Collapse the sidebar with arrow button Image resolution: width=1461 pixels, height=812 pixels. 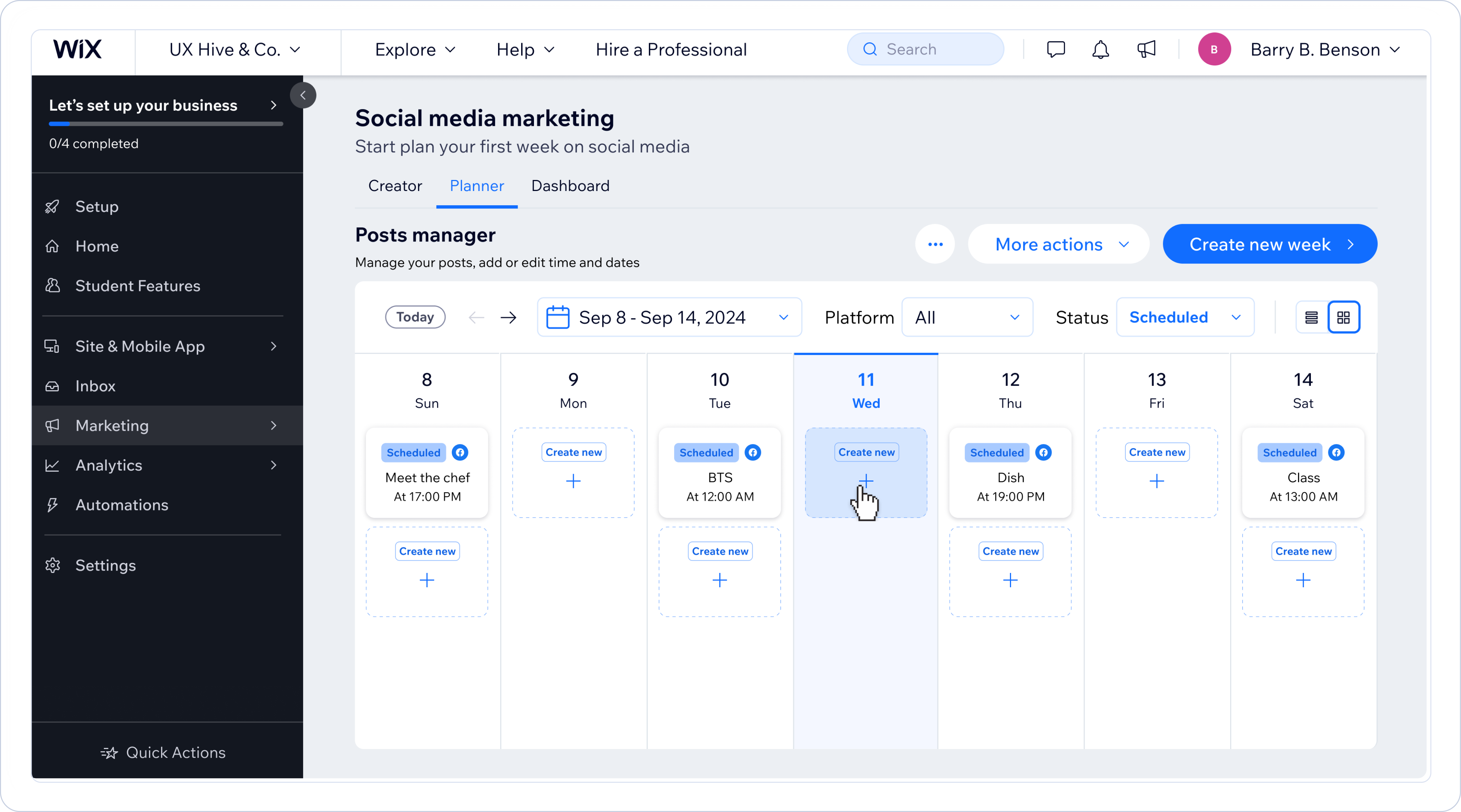(303, 95)
